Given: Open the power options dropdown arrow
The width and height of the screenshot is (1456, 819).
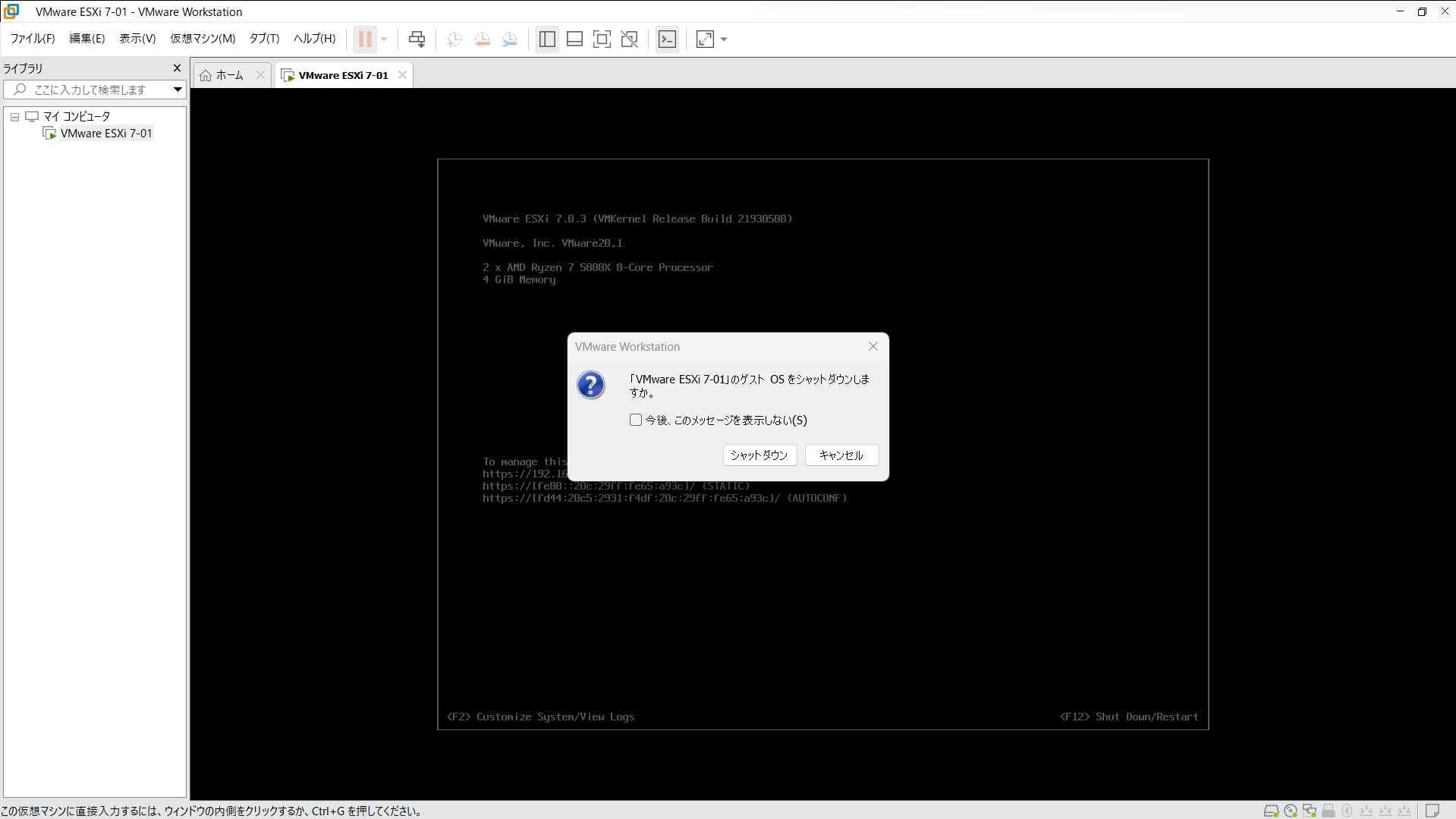Looking at the screenshot, I should pyautogui.click(x=384, y=39).
